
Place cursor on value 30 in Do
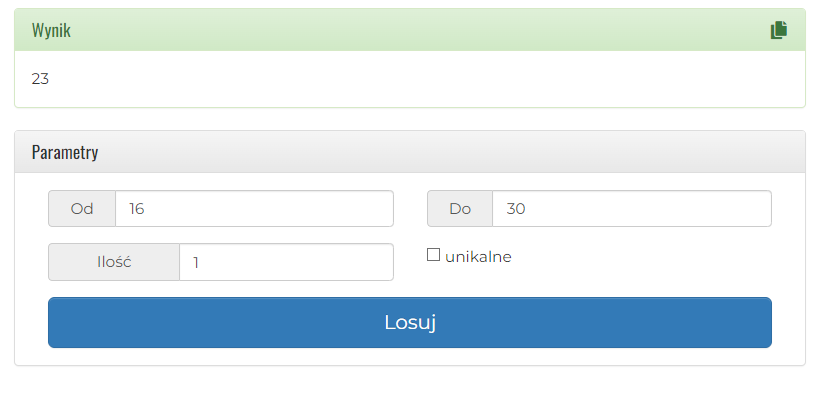point(515,209)
